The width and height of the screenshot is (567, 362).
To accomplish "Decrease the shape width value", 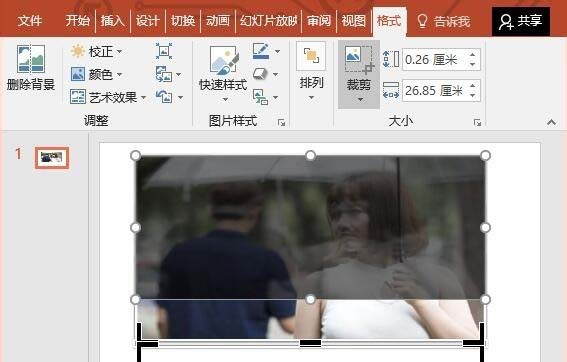I will pos(473,95).
